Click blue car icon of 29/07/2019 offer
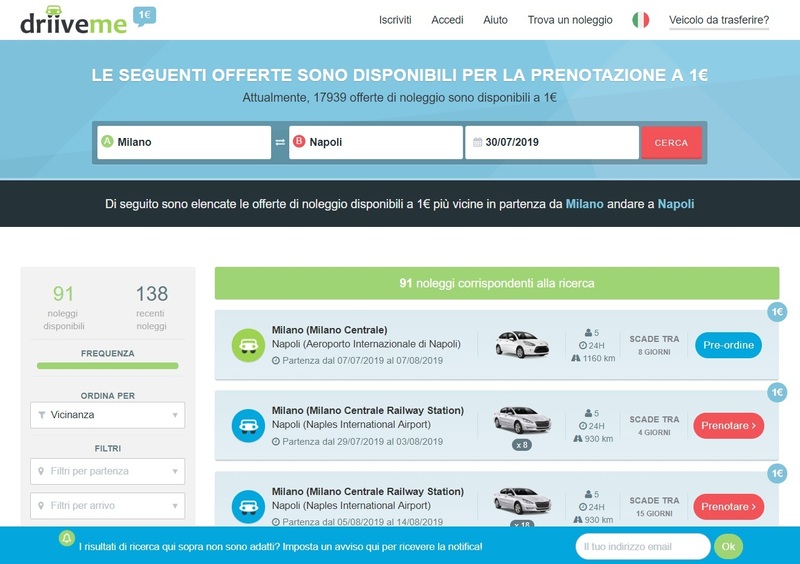The width and height of the screenshot is (800, 564). click(x=248, y=426)
